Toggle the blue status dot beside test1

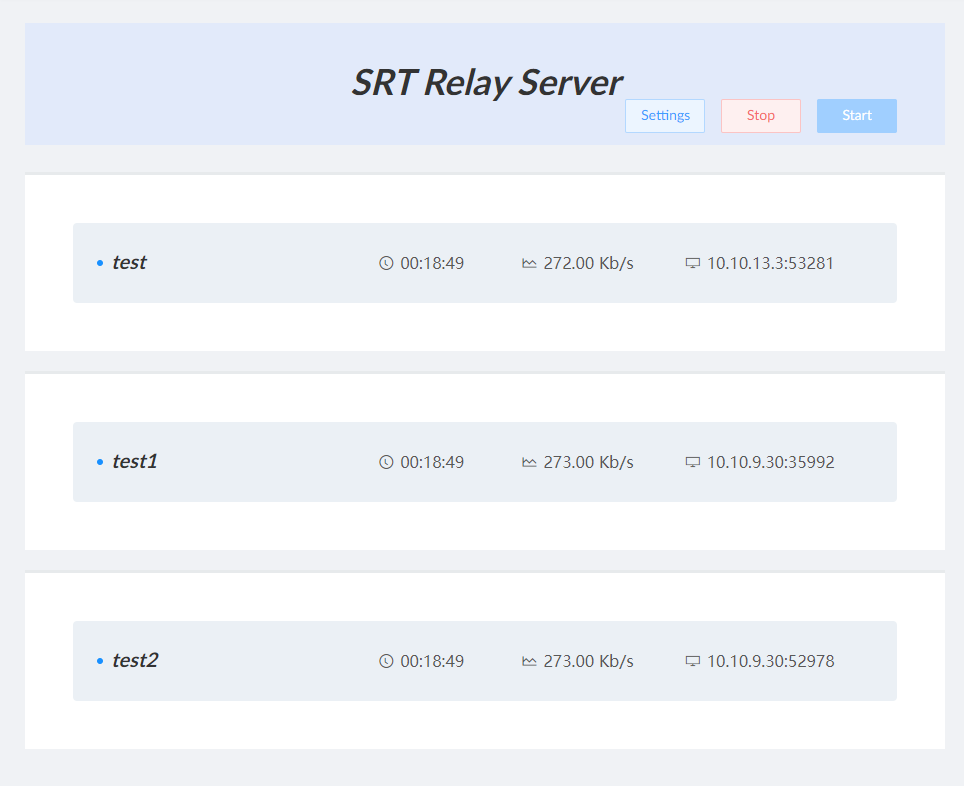click(99, 462)
